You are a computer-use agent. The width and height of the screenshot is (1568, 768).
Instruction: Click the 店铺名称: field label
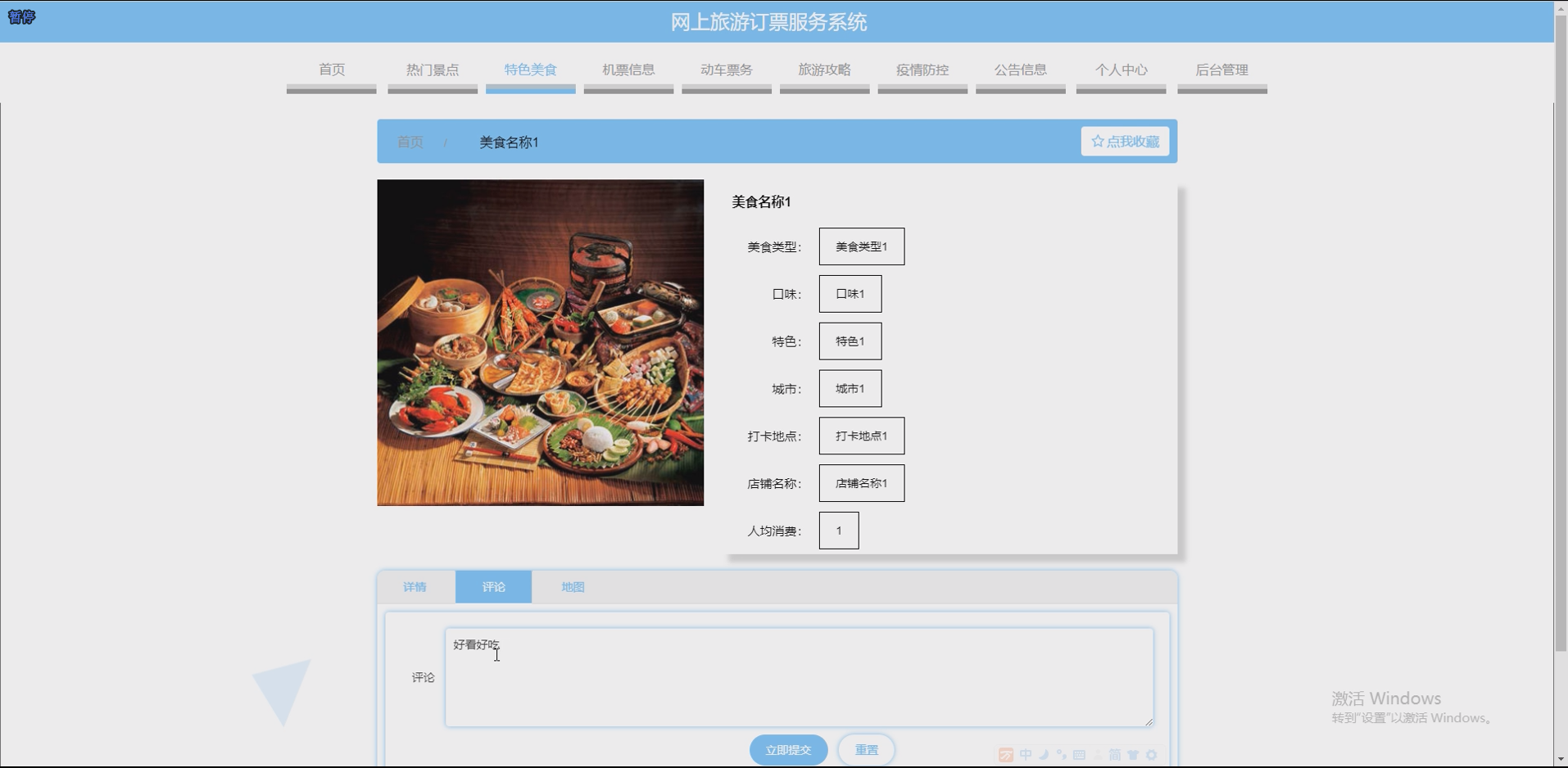774,483
